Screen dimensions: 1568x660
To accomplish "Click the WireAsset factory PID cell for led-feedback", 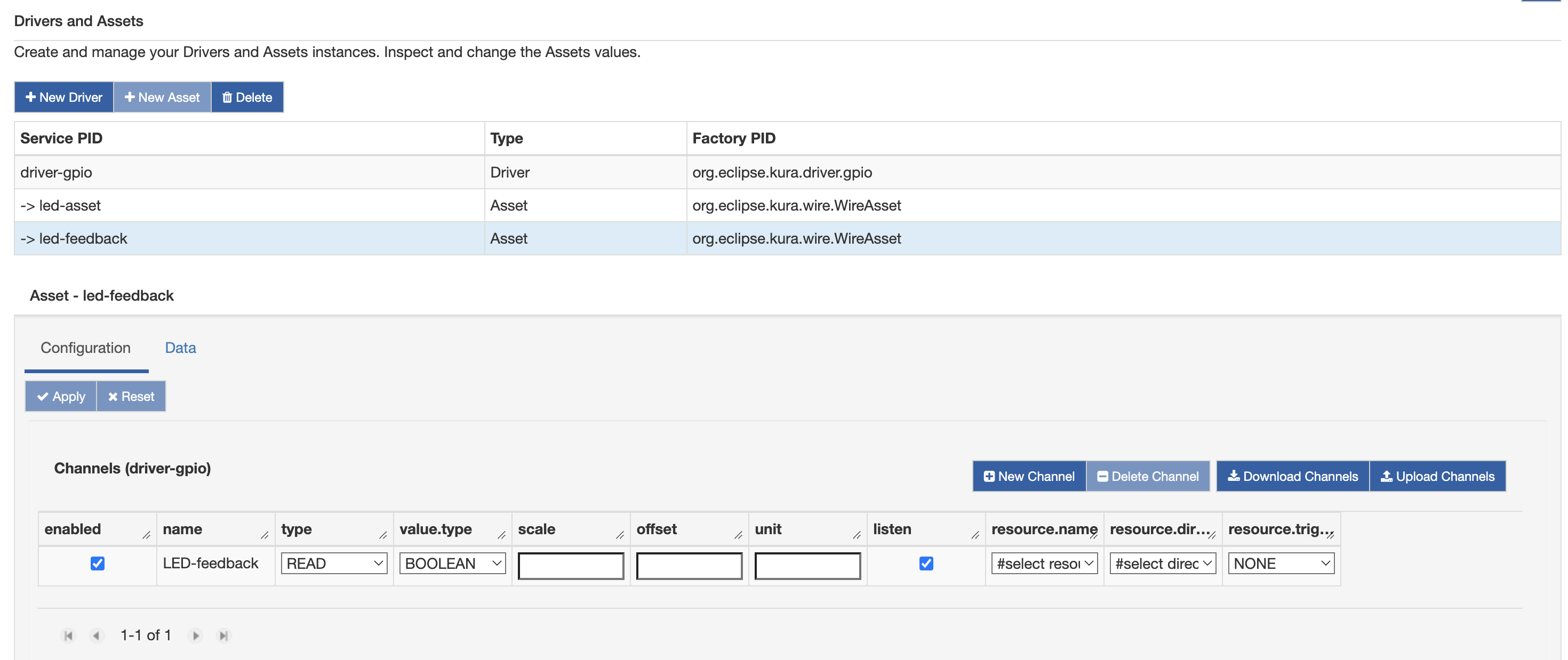I will (1124, 238).
